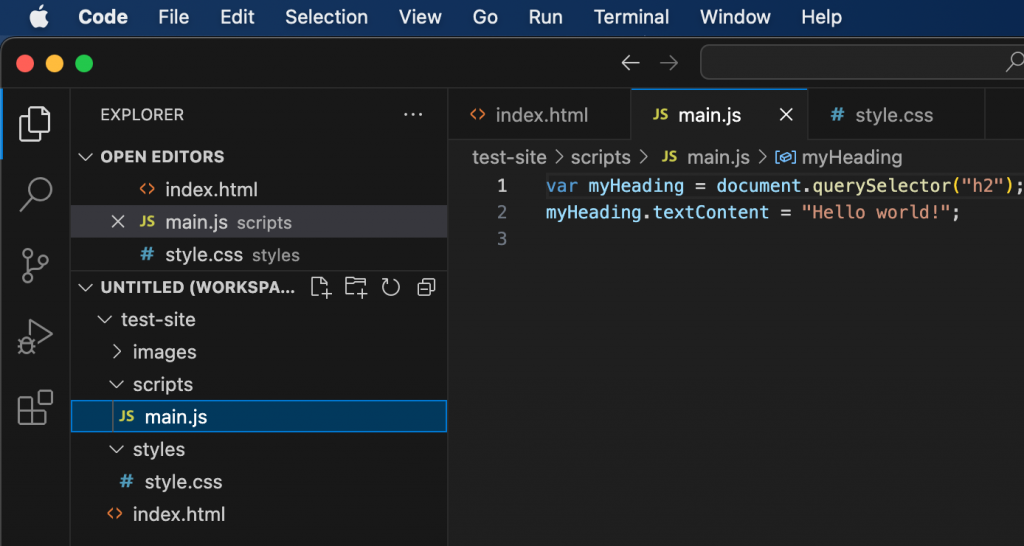Close the main.js editor tab
Screen dimensions: 1024x546
786,115
